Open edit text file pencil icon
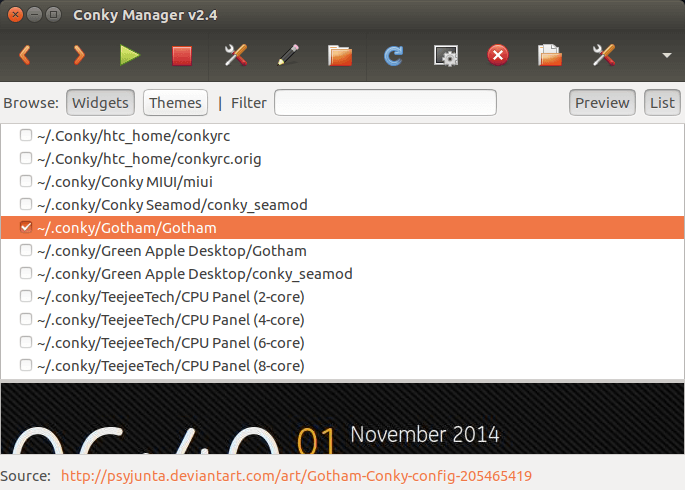685x490 pixels. click(288, 56)
